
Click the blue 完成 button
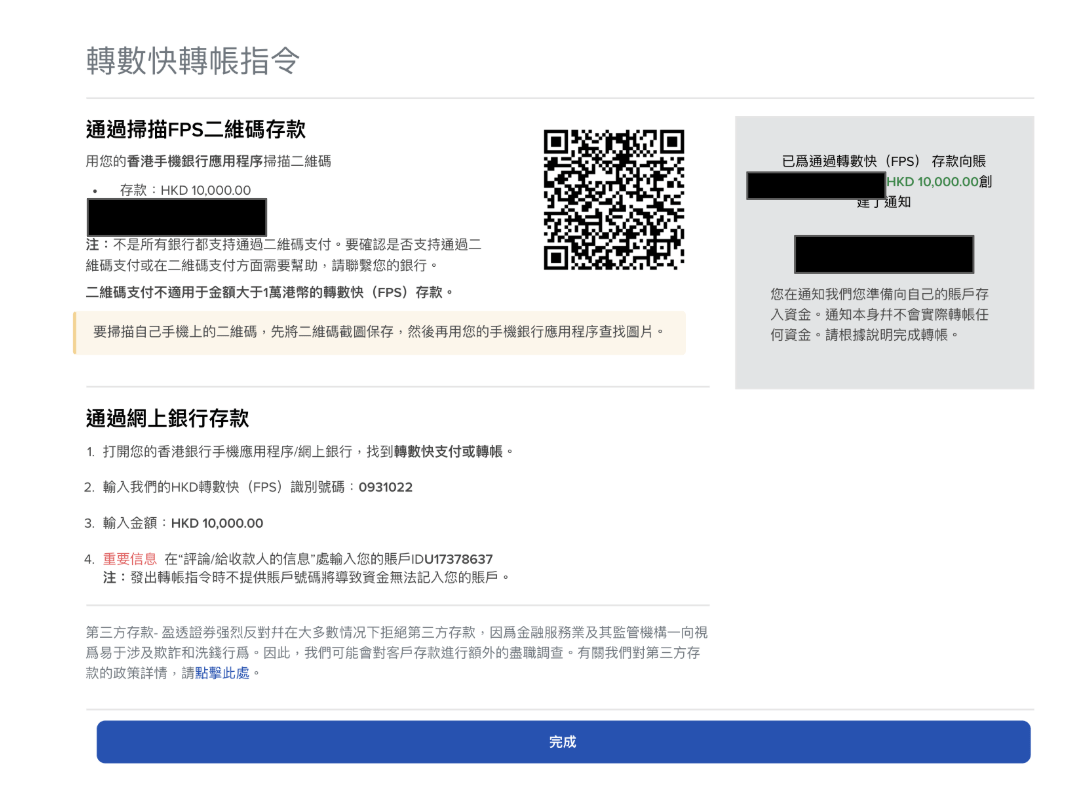coord(563,742)
